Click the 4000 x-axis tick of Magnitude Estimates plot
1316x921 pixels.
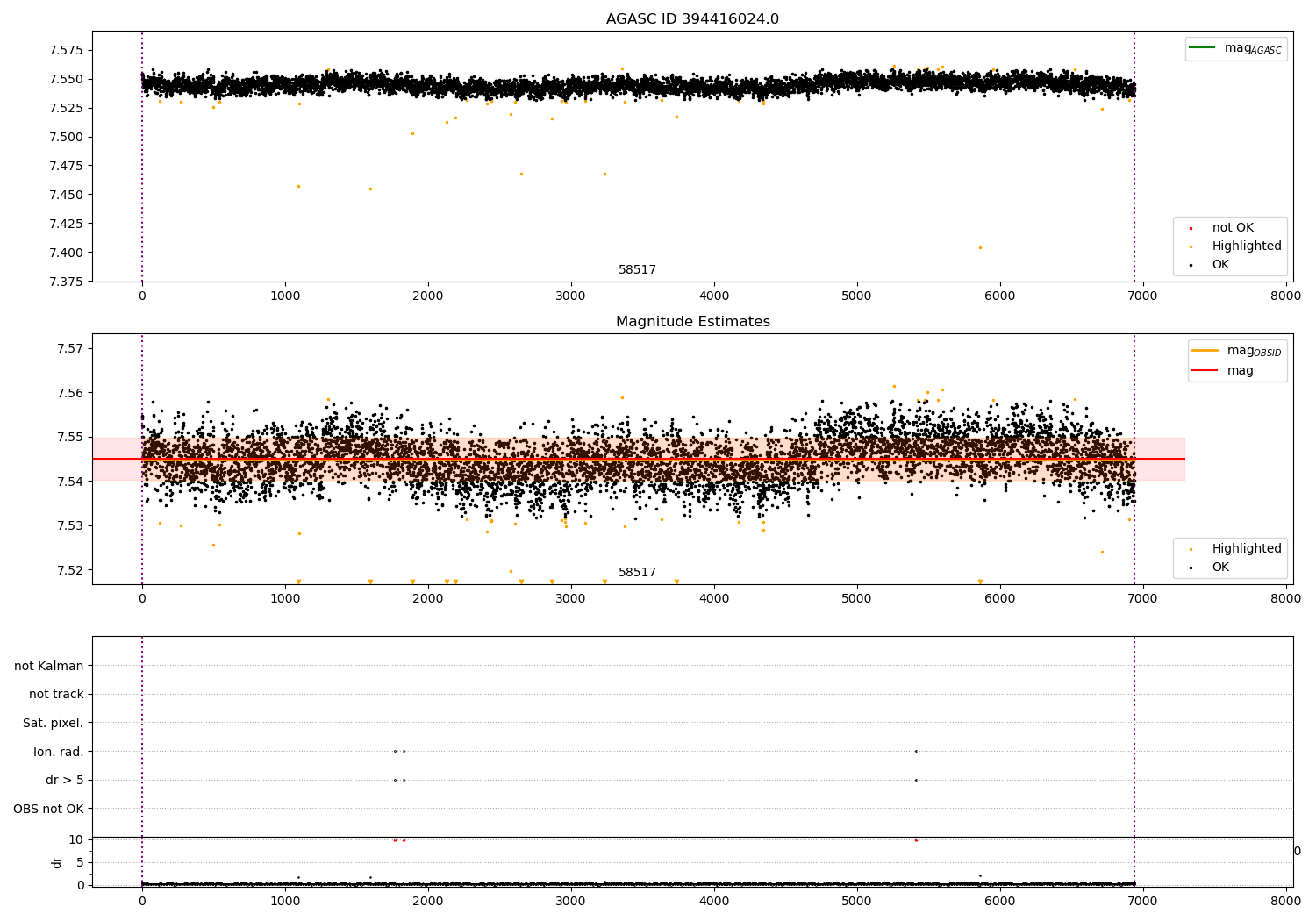click(x=713, y=598)
